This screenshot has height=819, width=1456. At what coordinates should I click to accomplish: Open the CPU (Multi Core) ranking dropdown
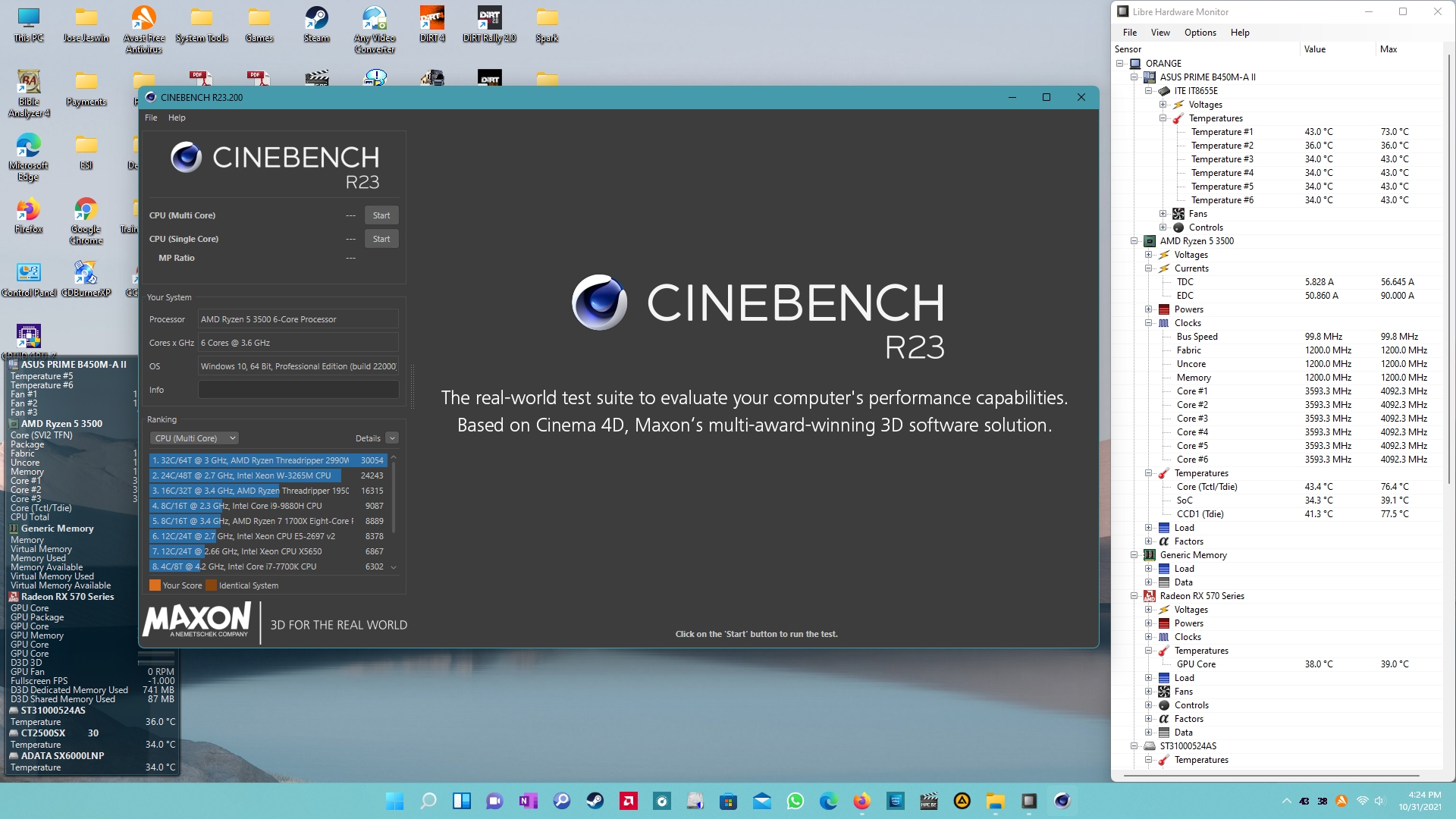coord(195,438)
